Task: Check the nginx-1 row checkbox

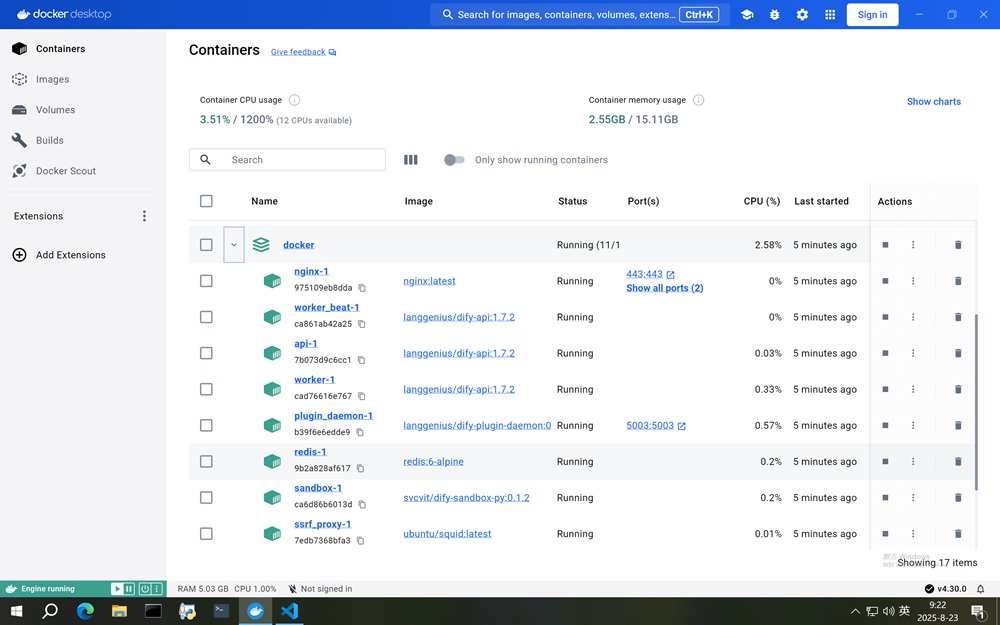Action: 206,281
